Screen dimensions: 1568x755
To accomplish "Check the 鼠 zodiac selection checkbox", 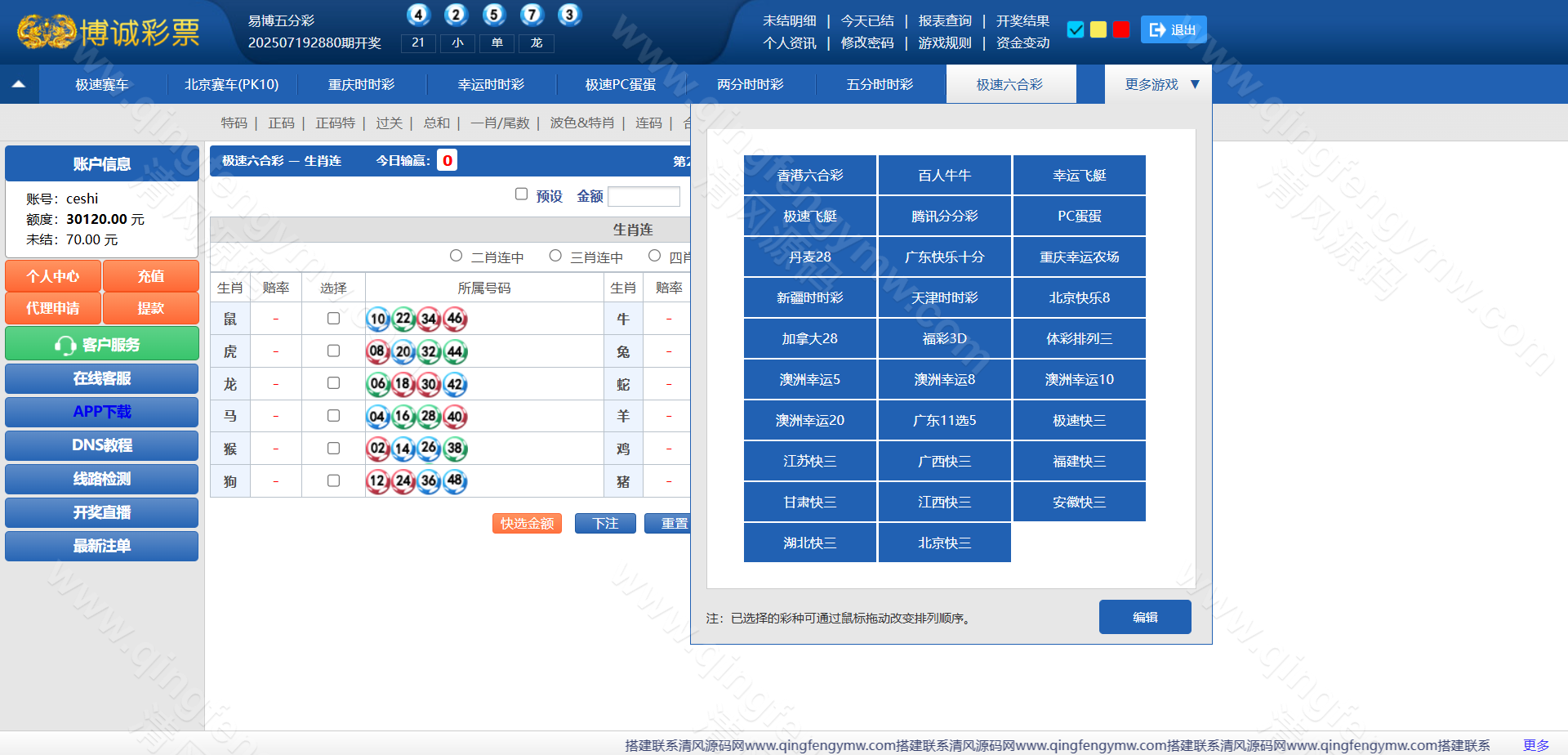I will [333, 319].
